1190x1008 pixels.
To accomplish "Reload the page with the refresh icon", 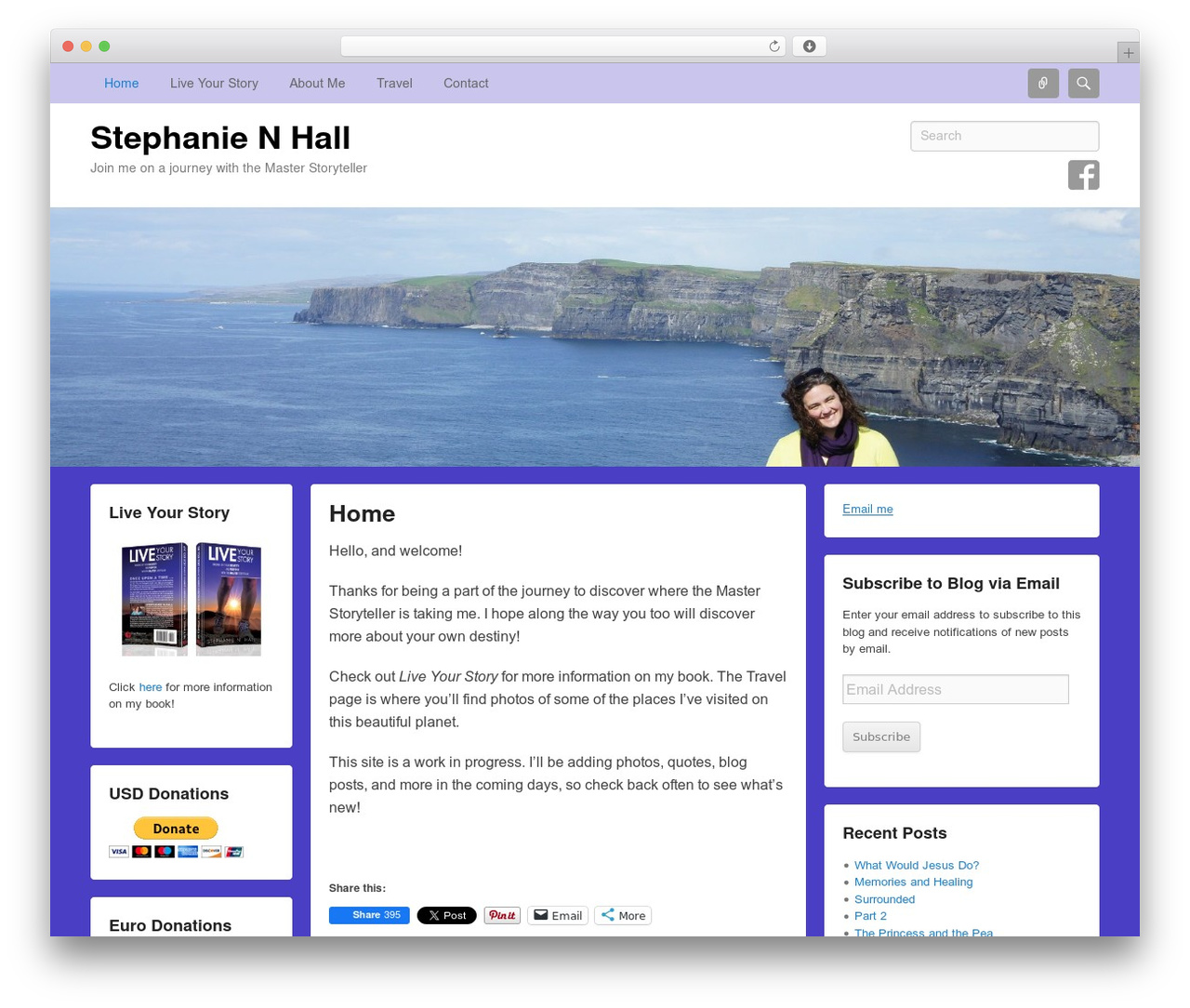I will click(x=773, y=46).
